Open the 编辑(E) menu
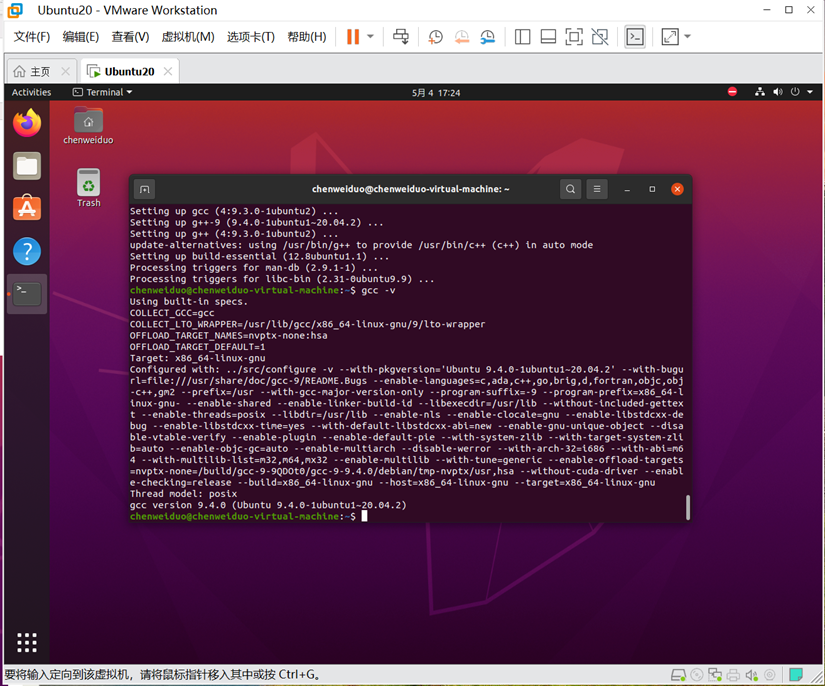 click(x=81, y=37)
